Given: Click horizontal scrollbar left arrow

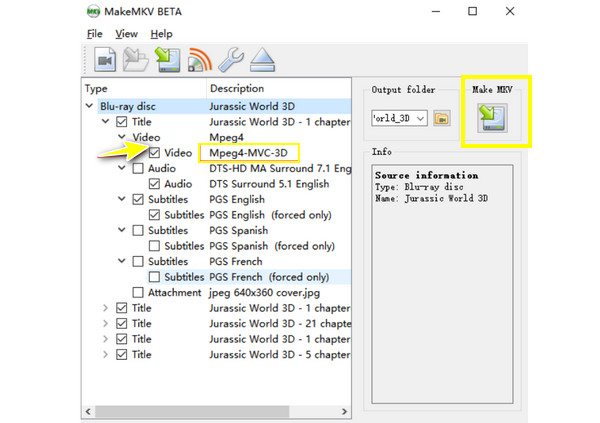Looking at the screenshot, I should coord(88,412).
